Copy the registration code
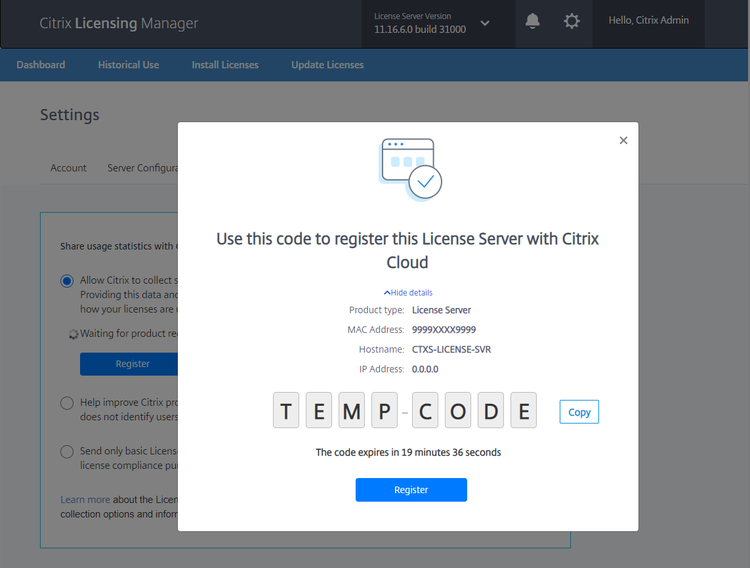This screenshot has height=568, width=750. [579, 412]
